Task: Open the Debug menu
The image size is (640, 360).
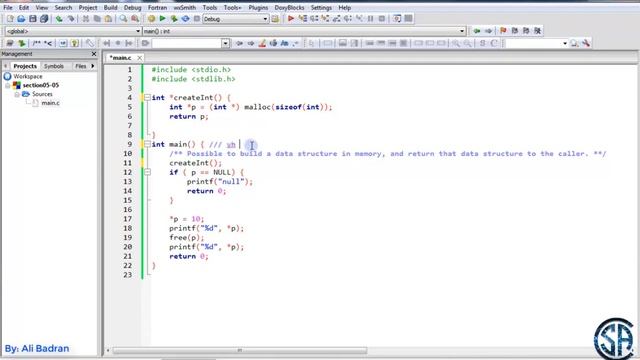Action: [x=133, y=7]
